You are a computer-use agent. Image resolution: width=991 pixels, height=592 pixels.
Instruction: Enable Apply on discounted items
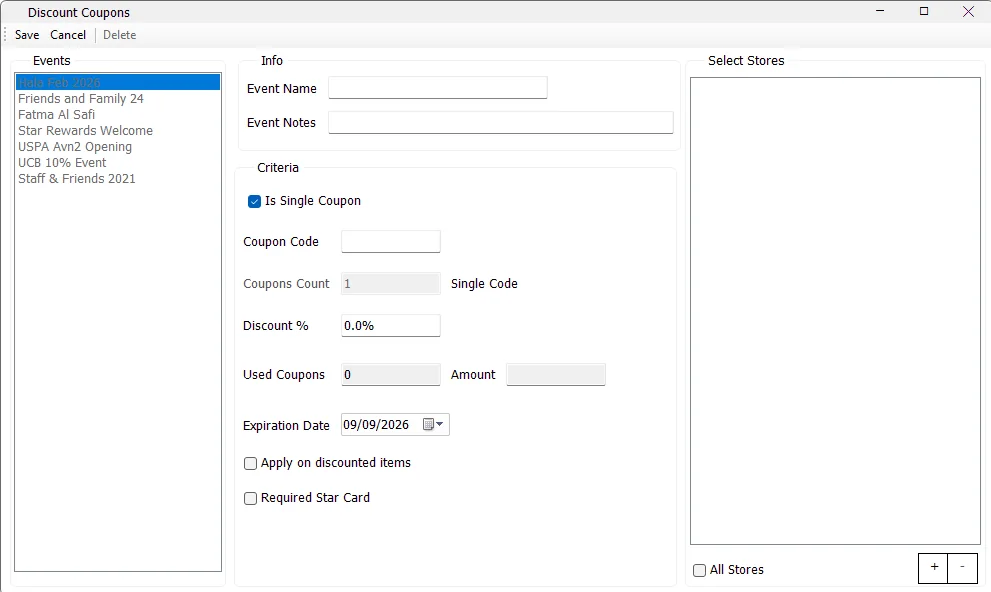(x=250, y=464)
